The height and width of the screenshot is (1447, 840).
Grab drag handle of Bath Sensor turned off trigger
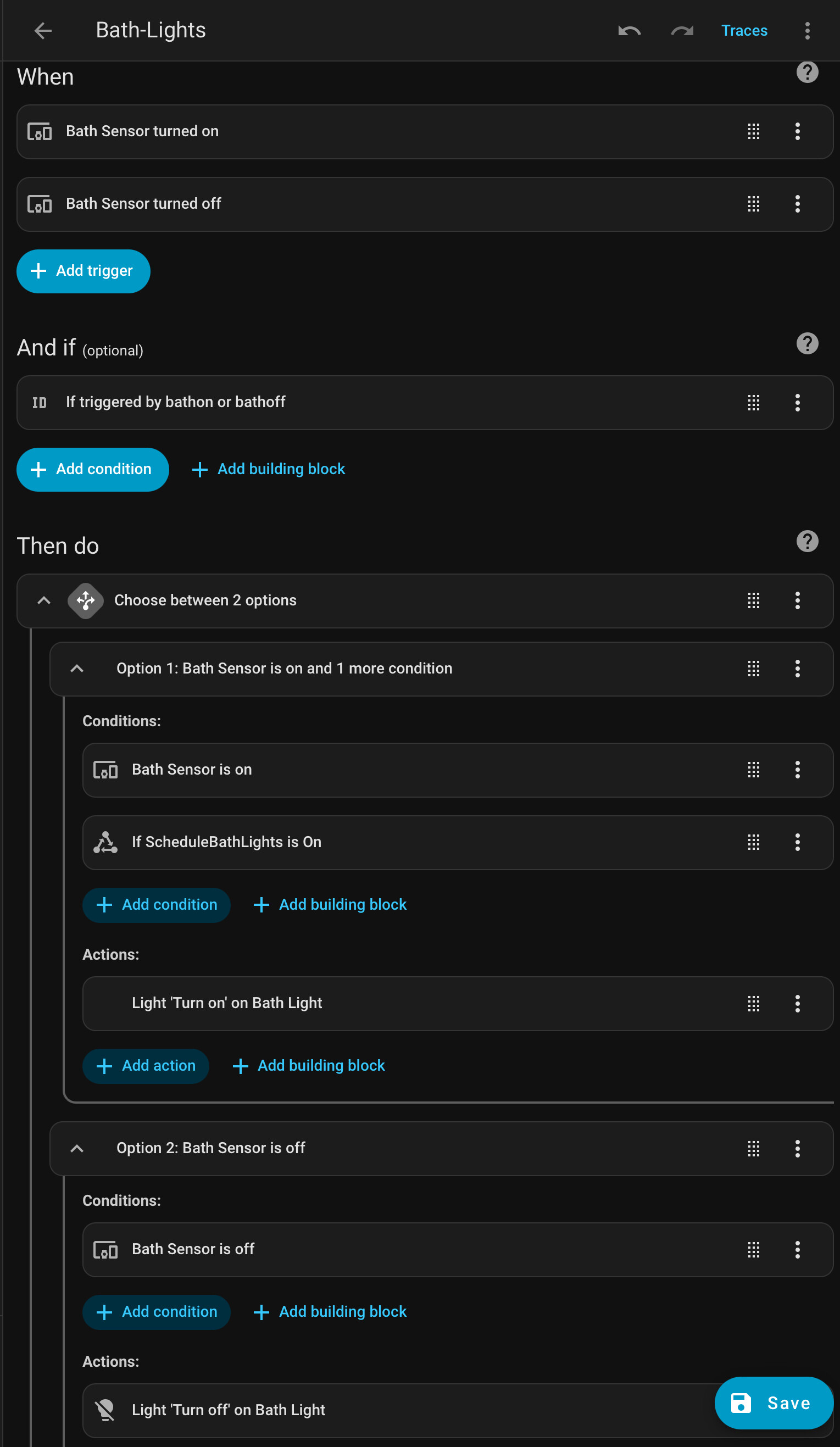point(754,204)
